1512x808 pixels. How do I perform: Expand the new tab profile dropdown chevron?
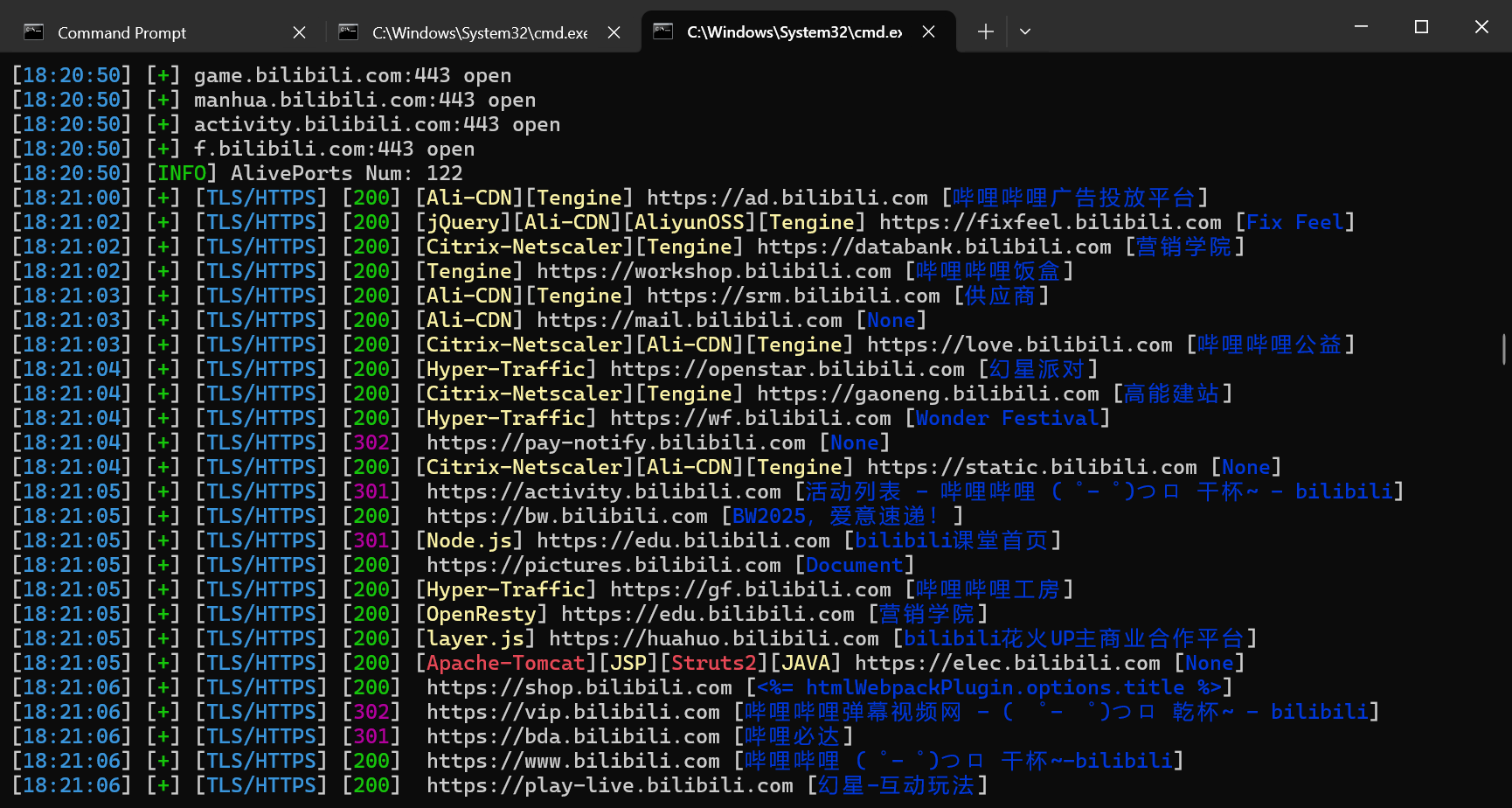(x=1025, y=32)
